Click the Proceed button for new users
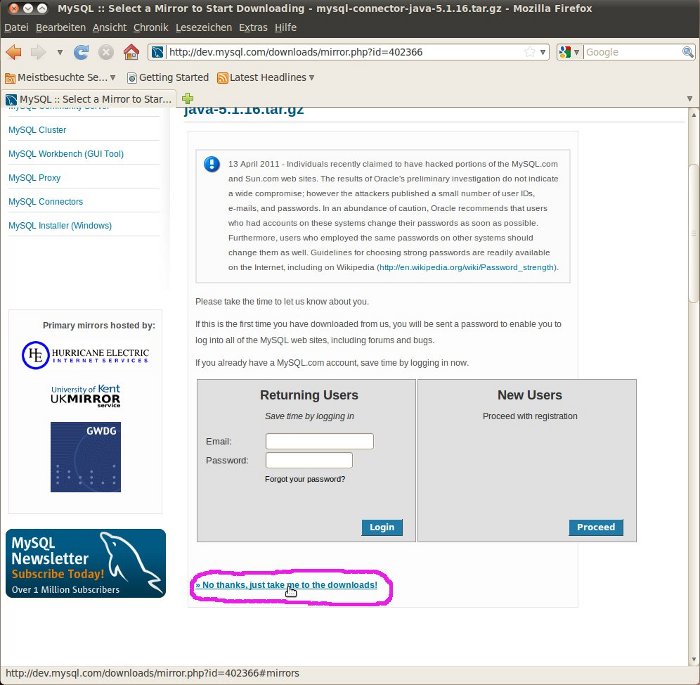 click(595, 527)
